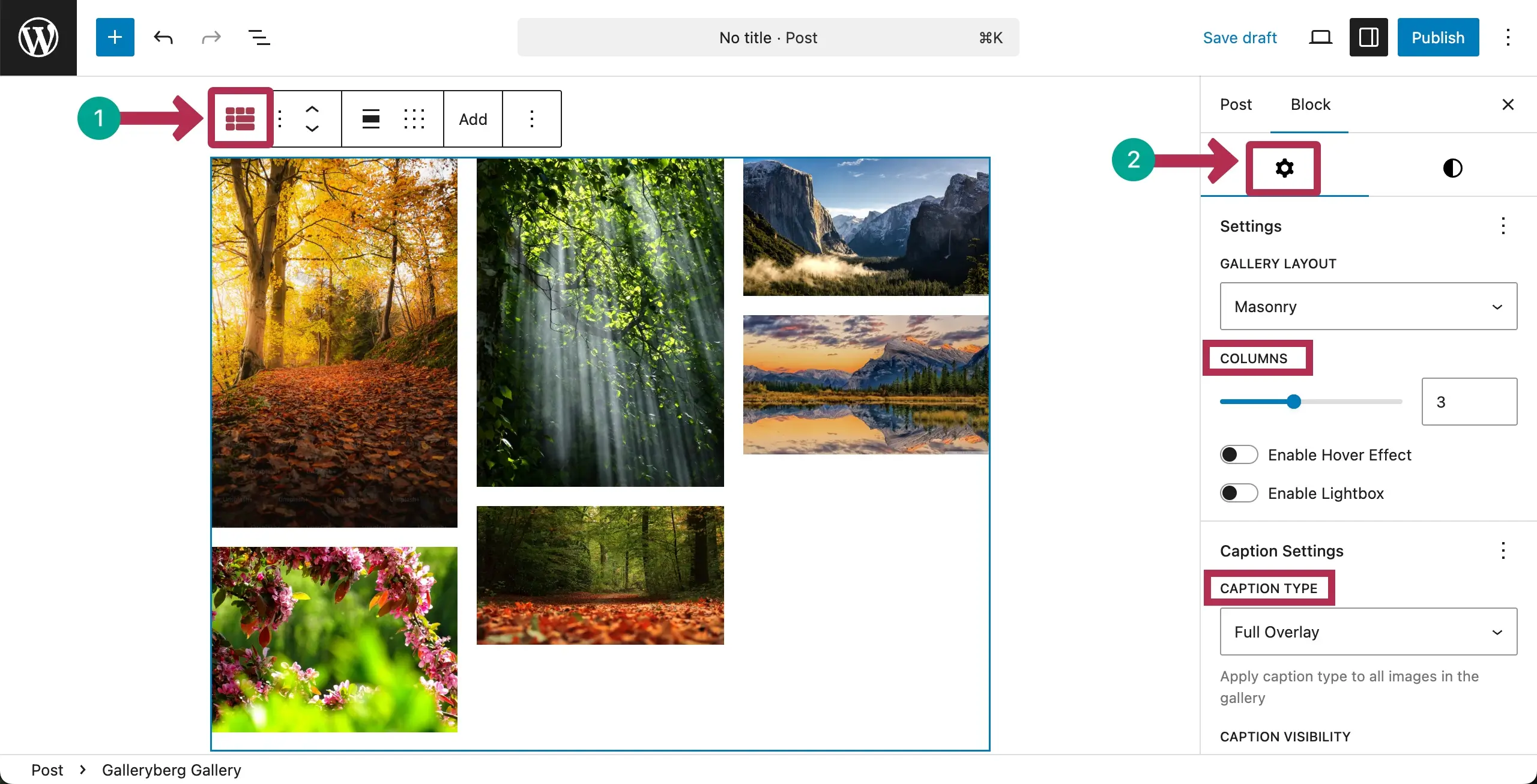Click the Preview icon near Save draft
1537x784 pixels.
(1320, 37)
